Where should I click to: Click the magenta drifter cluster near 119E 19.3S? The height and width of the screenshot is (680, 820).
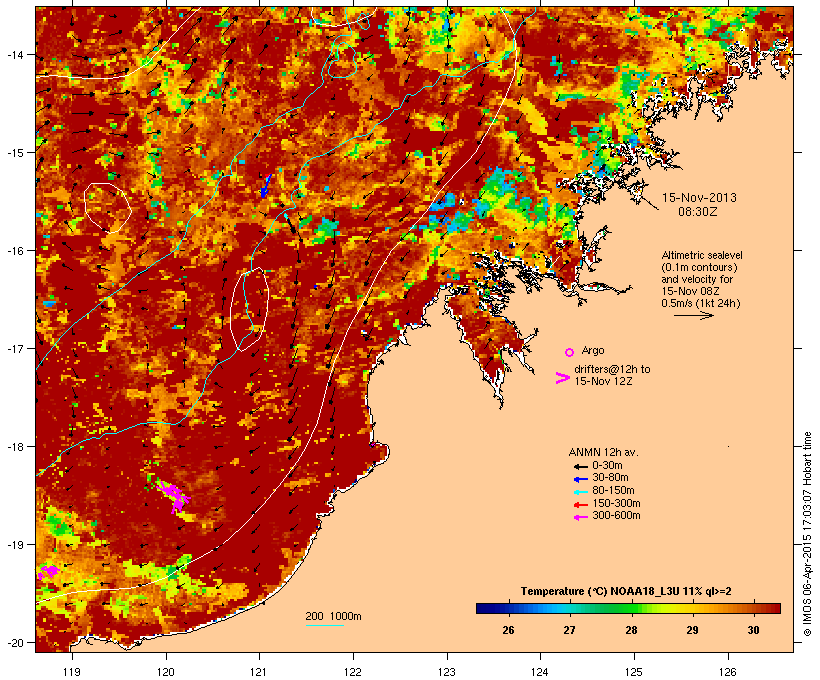48,571
